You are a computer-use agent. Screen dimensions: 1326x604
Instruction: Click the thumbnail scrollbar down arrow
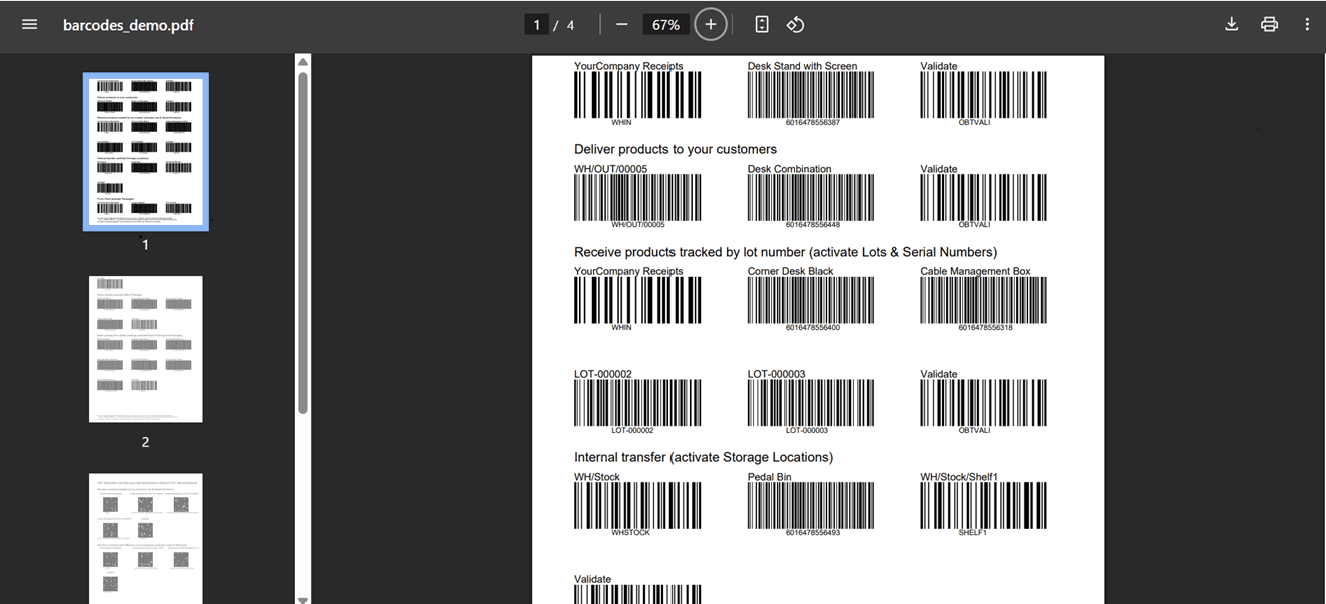tap(303, 598)
